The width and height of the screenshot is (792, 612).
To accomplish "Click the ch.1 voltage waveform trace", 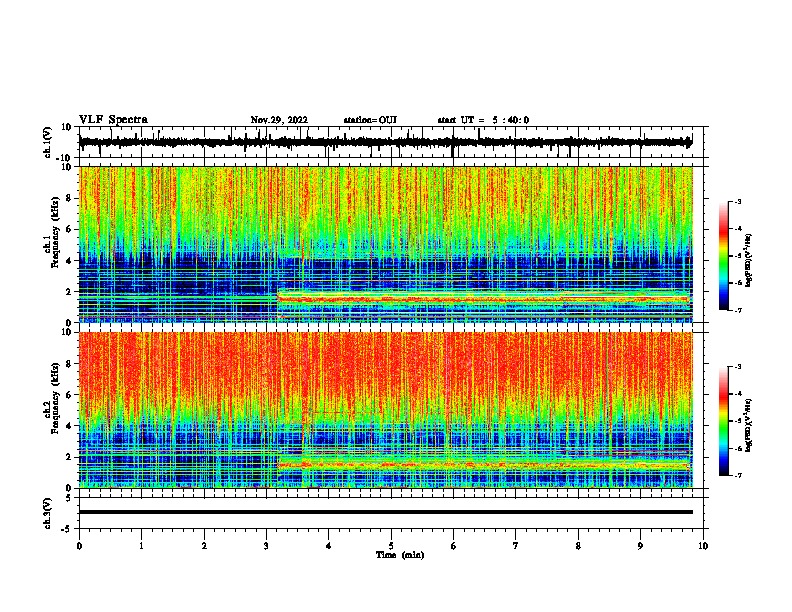I will click(385, 142).
